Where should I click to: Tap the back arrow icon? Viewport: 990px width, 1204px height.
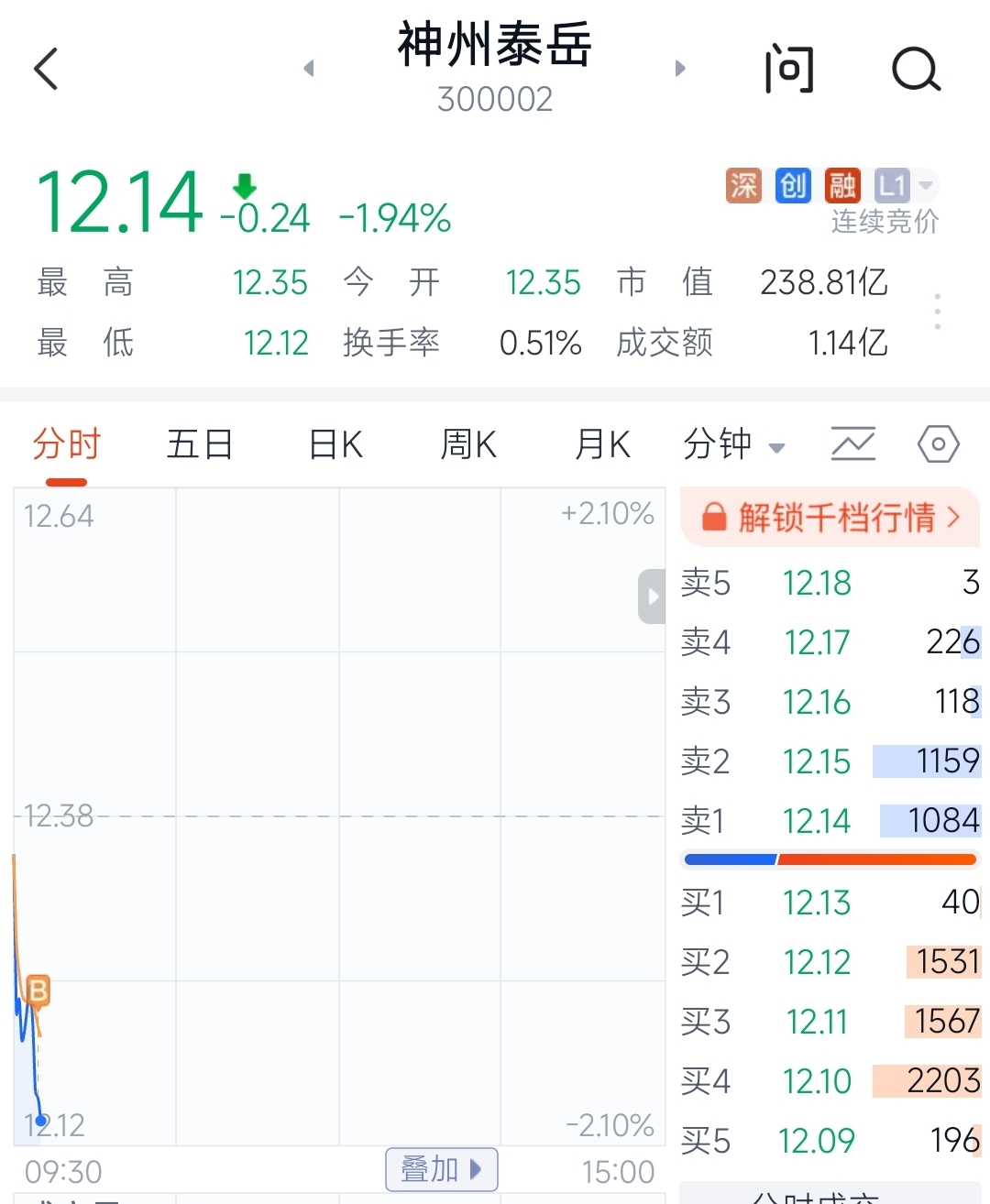tap(46, 69)
